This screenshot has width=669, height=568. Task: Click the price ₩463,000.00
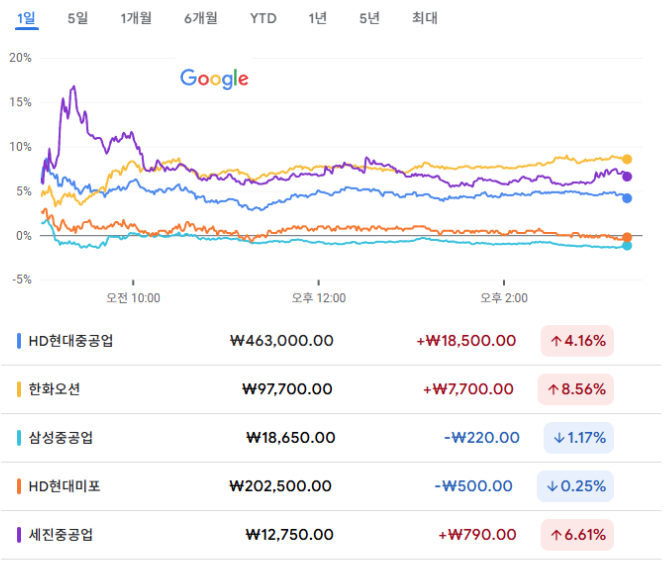coord(282,341)
